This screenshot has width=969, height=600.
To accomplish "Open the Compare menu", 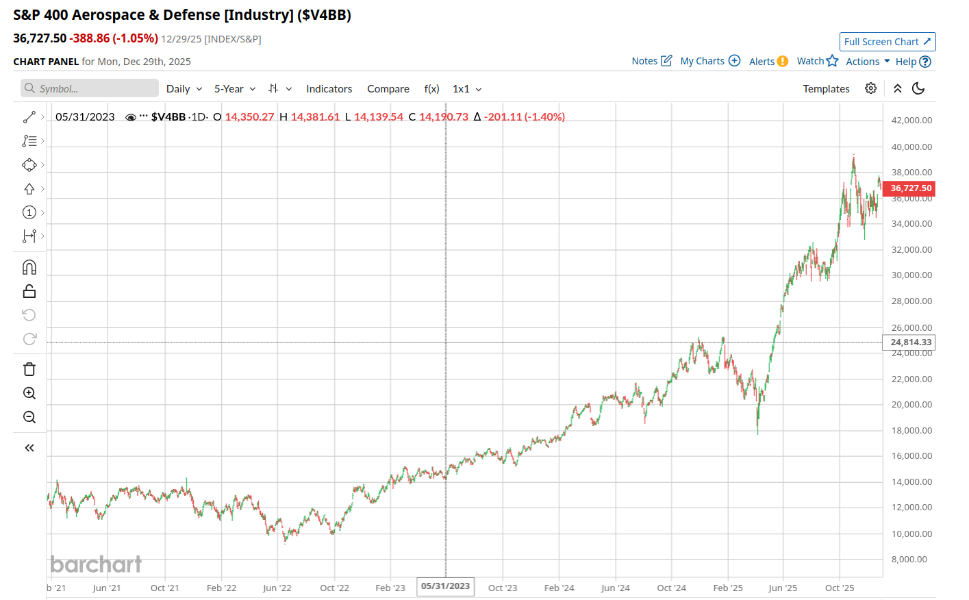I will [x=388, y=89].
